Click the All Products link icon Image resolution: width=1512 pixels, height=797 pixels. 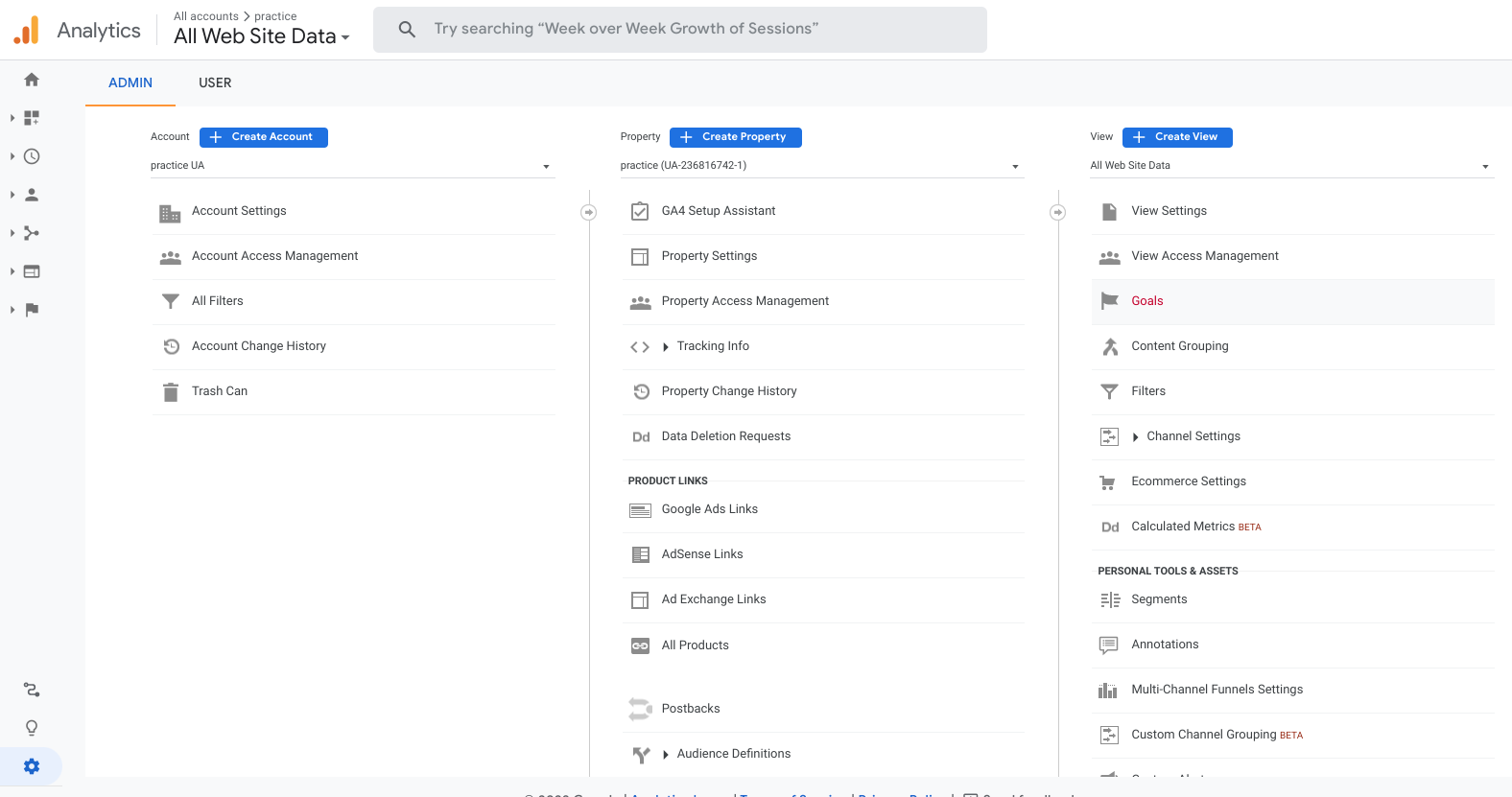pos(640,645)
